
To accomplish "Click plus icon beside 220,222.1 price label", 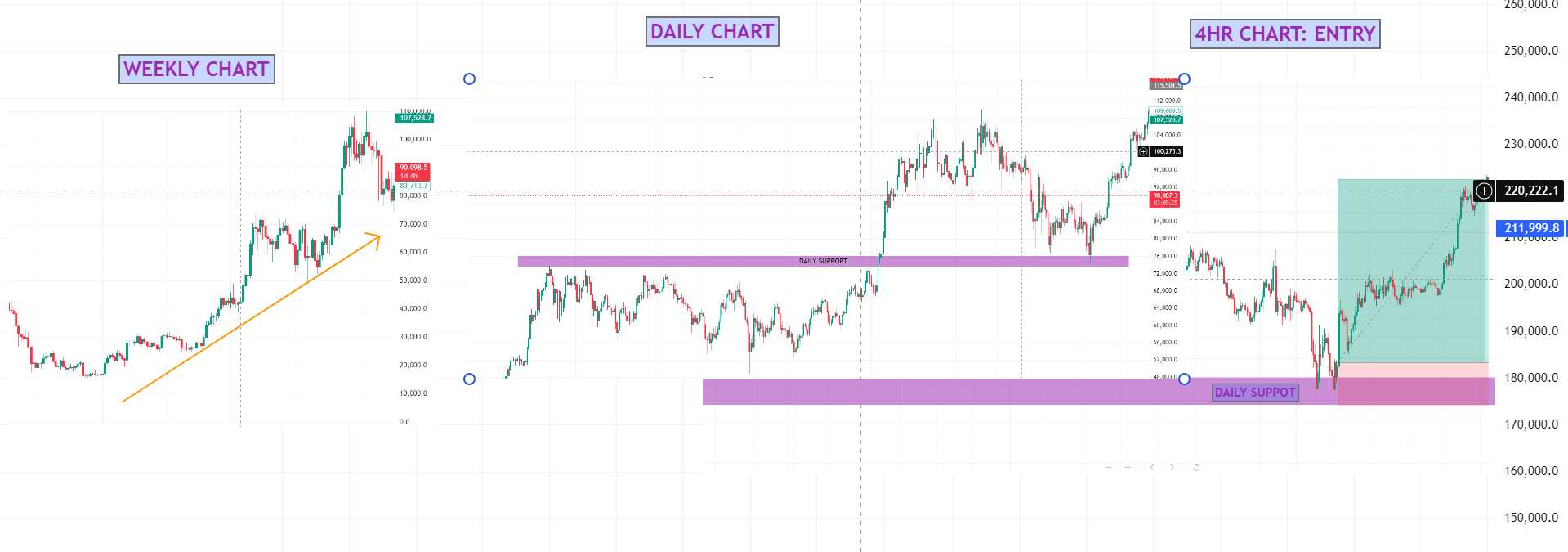I will (1484, 191).
